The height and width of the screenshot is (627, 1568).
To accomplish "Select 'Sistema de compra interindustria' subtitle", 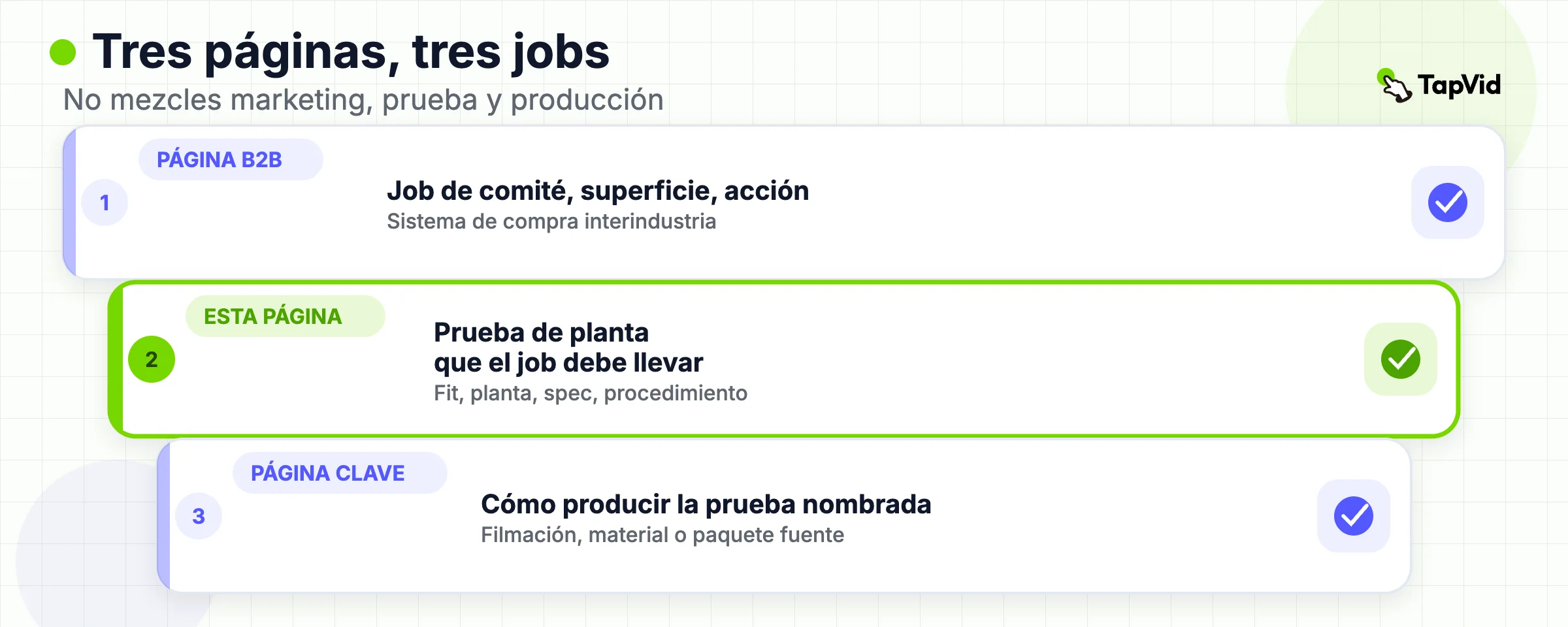I will click(551, 221).
